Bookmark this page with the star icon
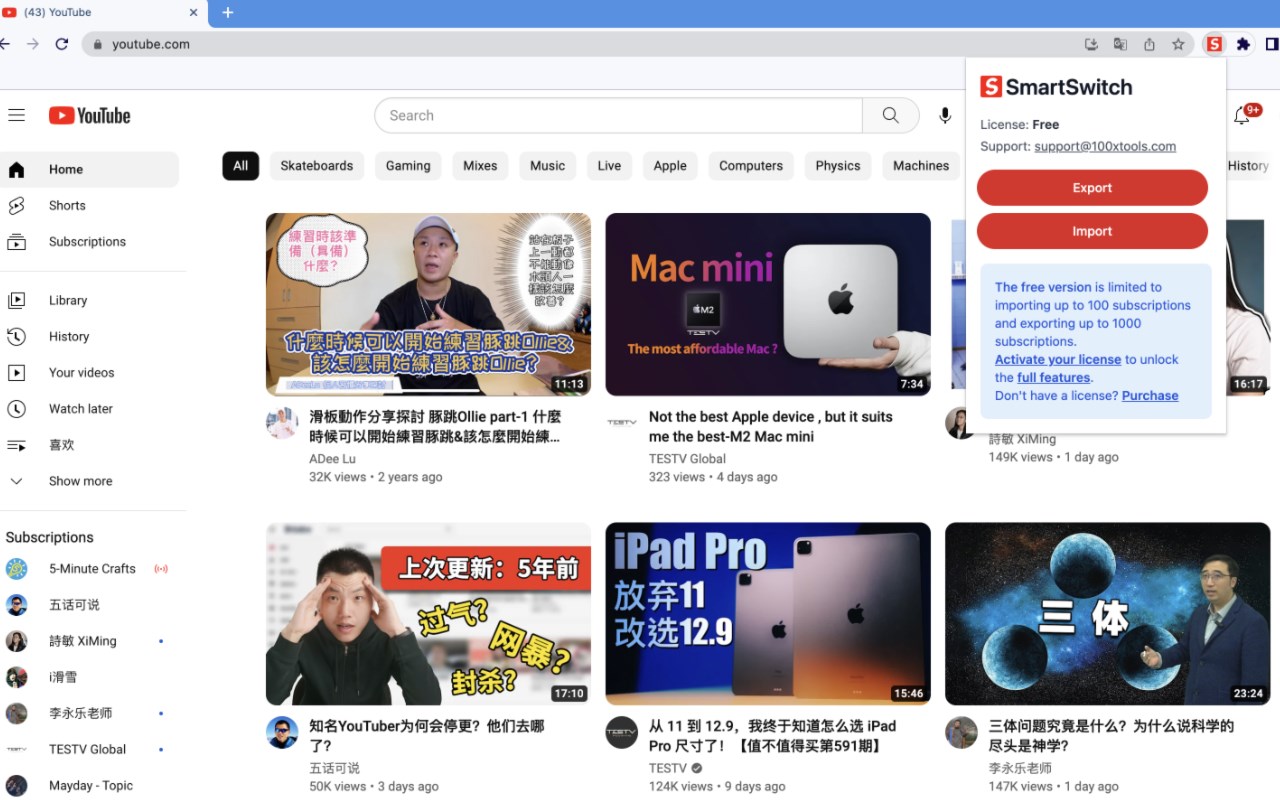 click(x=1178, y=44)
